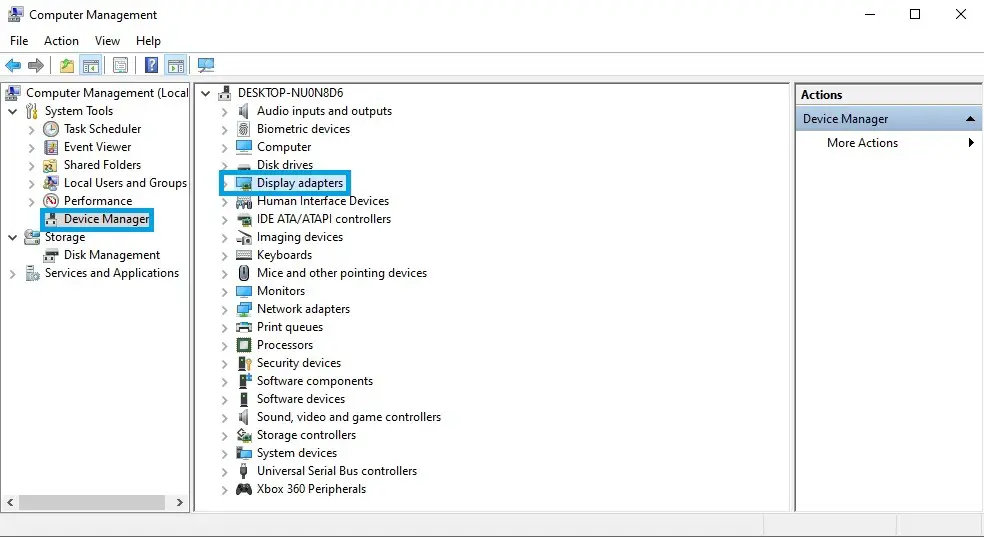
Task: Click the Properties toolbar icon
Action: (120, 65)
